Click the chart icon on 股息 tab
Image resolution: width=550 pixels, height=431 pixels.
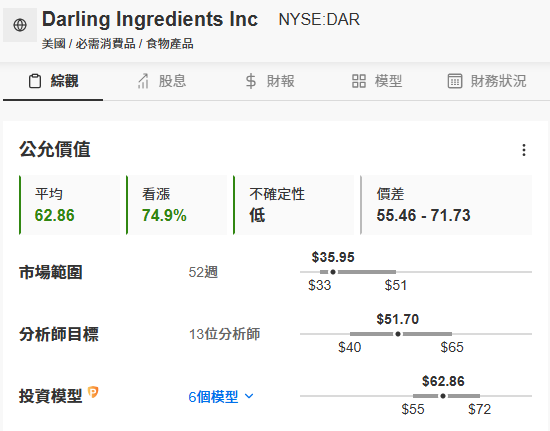143,81
